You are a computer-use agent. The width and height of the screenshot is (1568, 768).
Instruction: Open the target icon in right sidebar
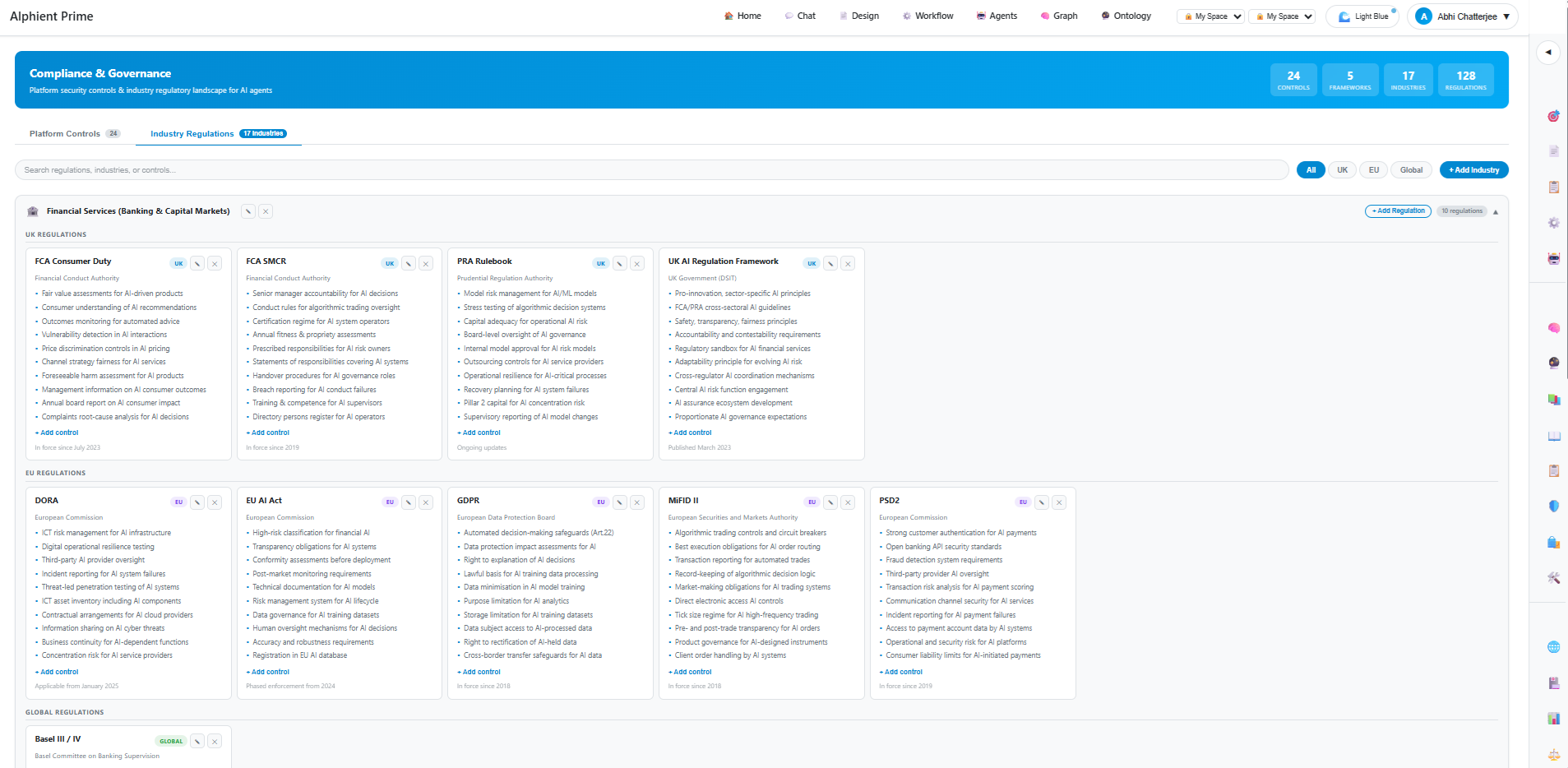[1553, 116]
